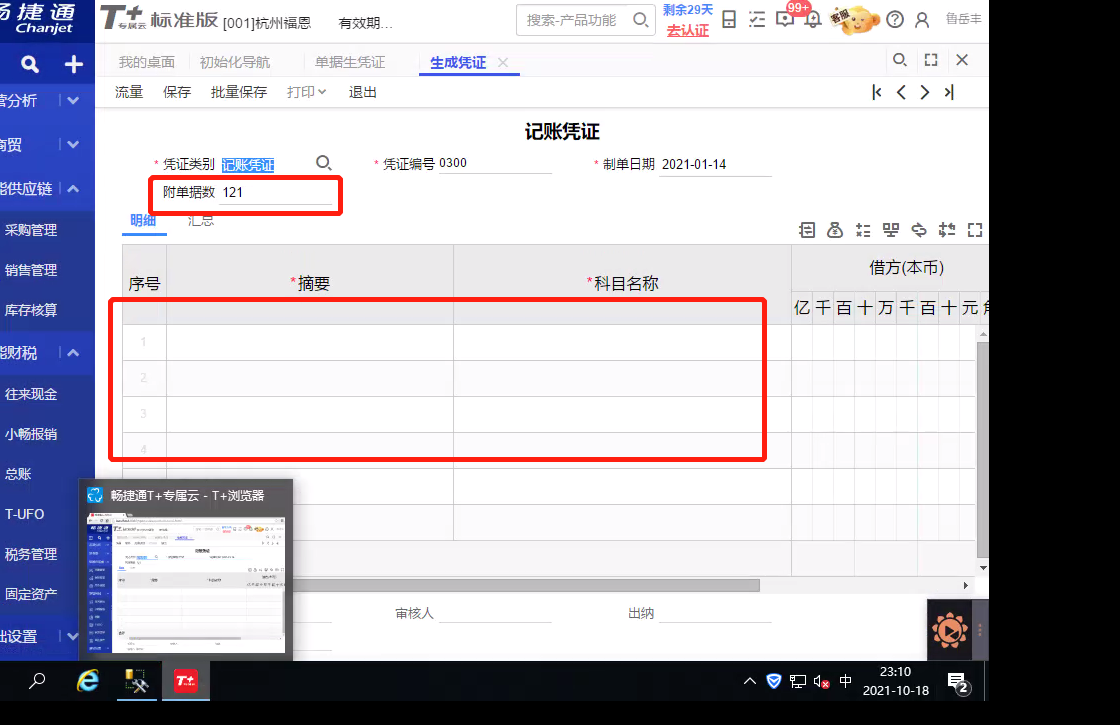Open 销售管理 in the sidebar
This screenshot has width=1120, height=725.
[x=31, y=270]
